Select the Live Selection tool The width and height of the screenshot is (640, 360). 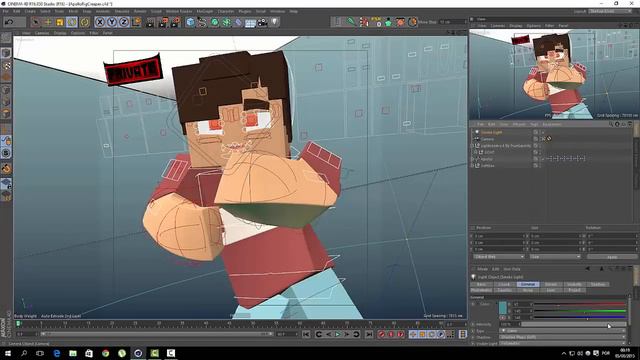(x=36, y=22)
